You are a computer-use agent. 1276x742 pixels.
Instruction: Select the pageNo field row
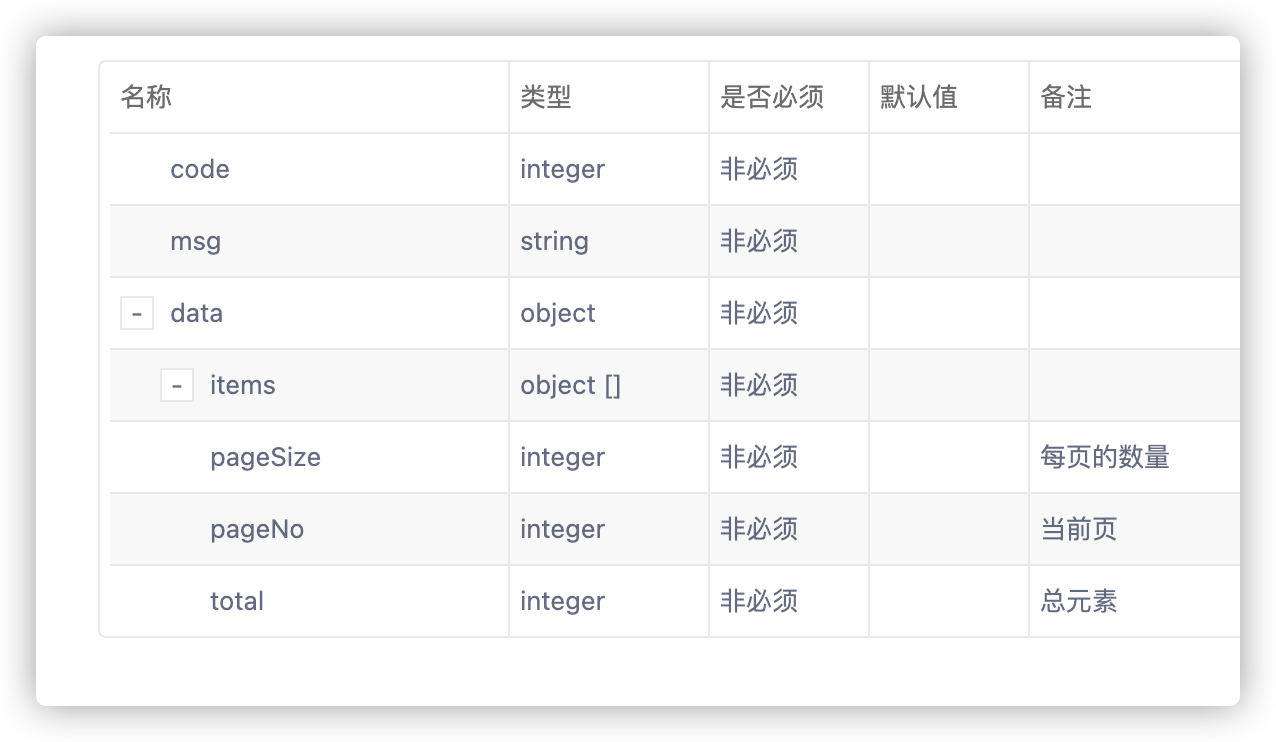tap(257, 529)
